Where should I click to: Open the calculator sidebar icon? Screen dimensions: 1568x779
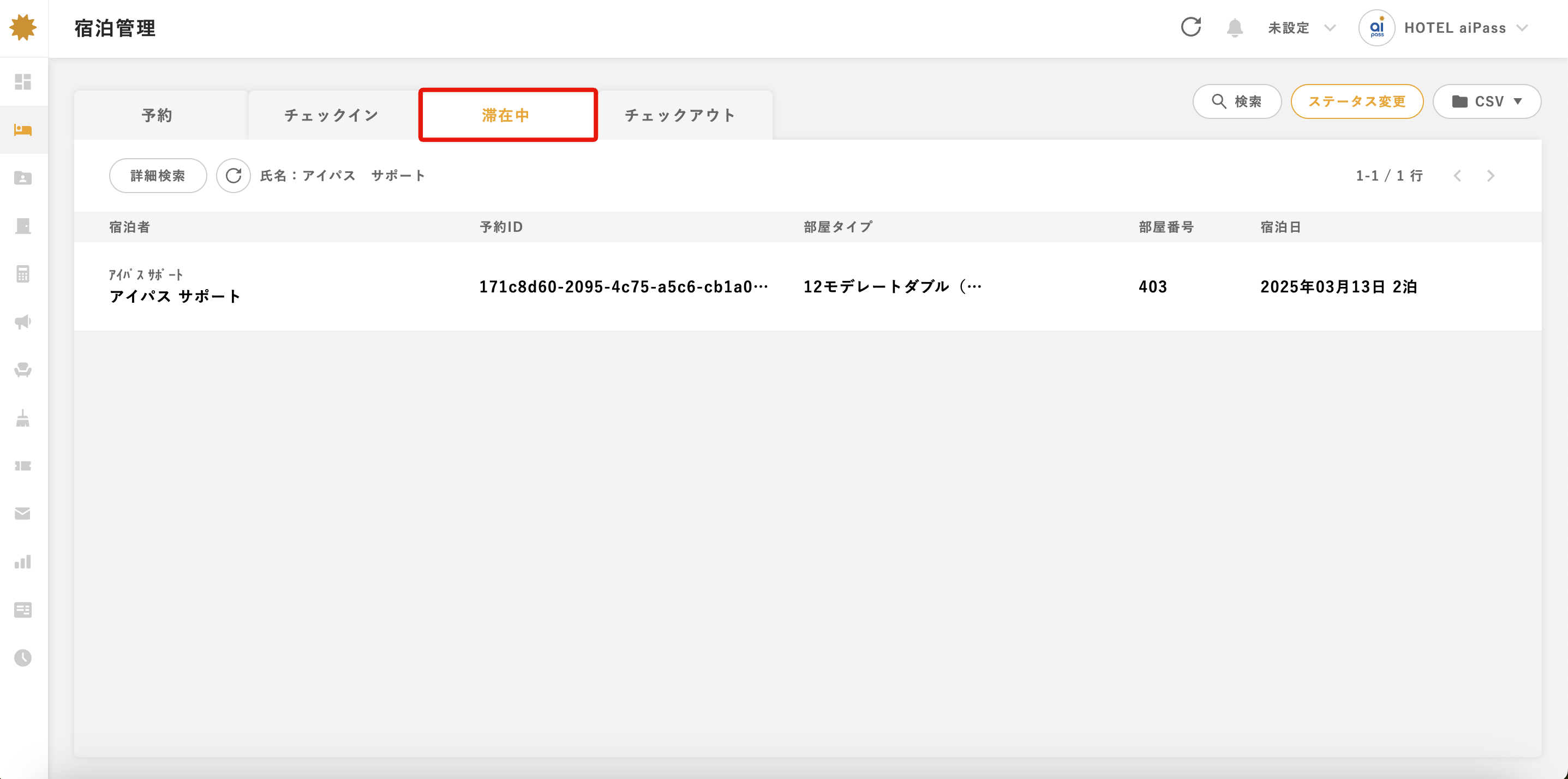23,274
